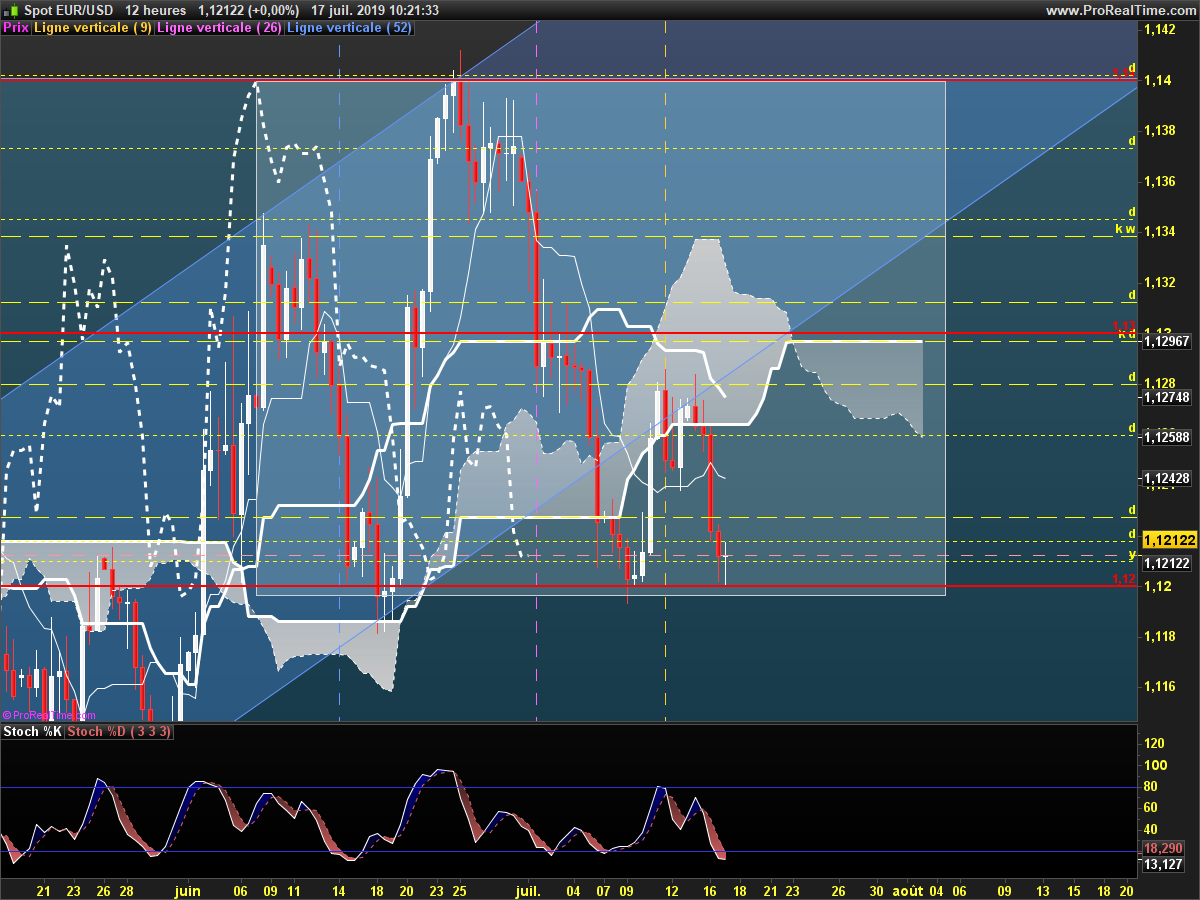This screenshot has height=900, width=1200.
Task: Visit the www.ProRealTime.com link
Action: point(1120,10)
